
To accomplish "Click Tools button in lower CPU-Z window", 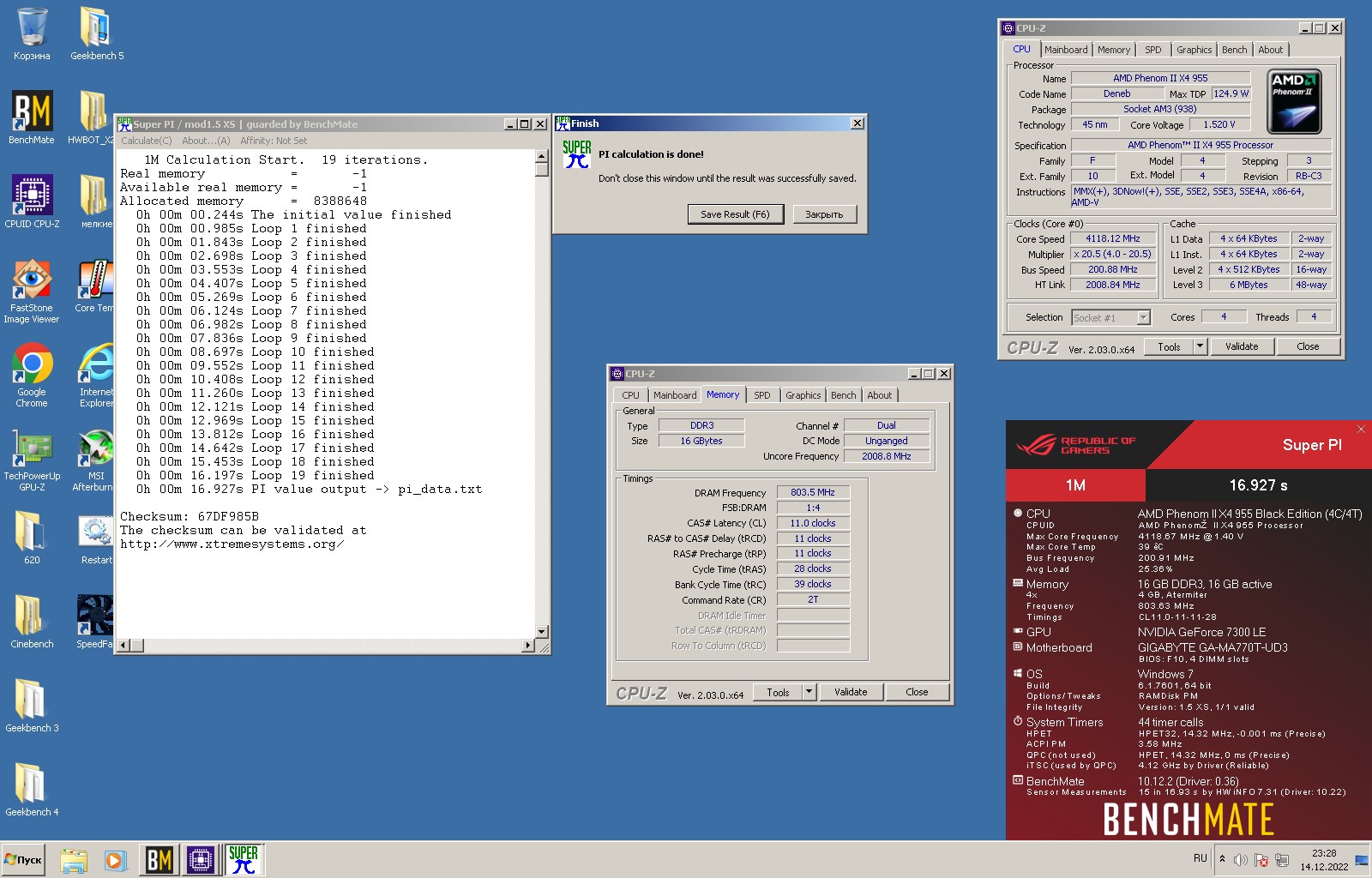I will (778, 692).
